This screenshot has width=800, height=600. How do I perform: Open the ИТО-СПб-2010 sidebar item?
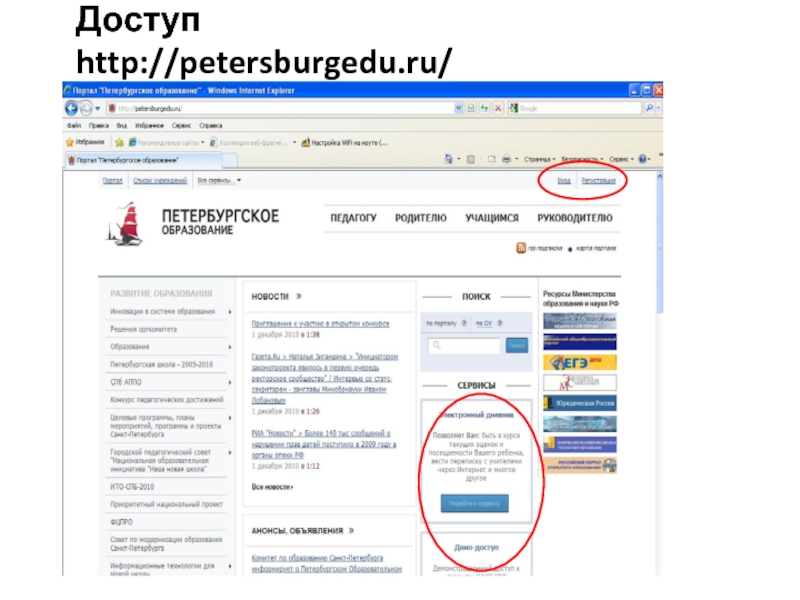132,487
